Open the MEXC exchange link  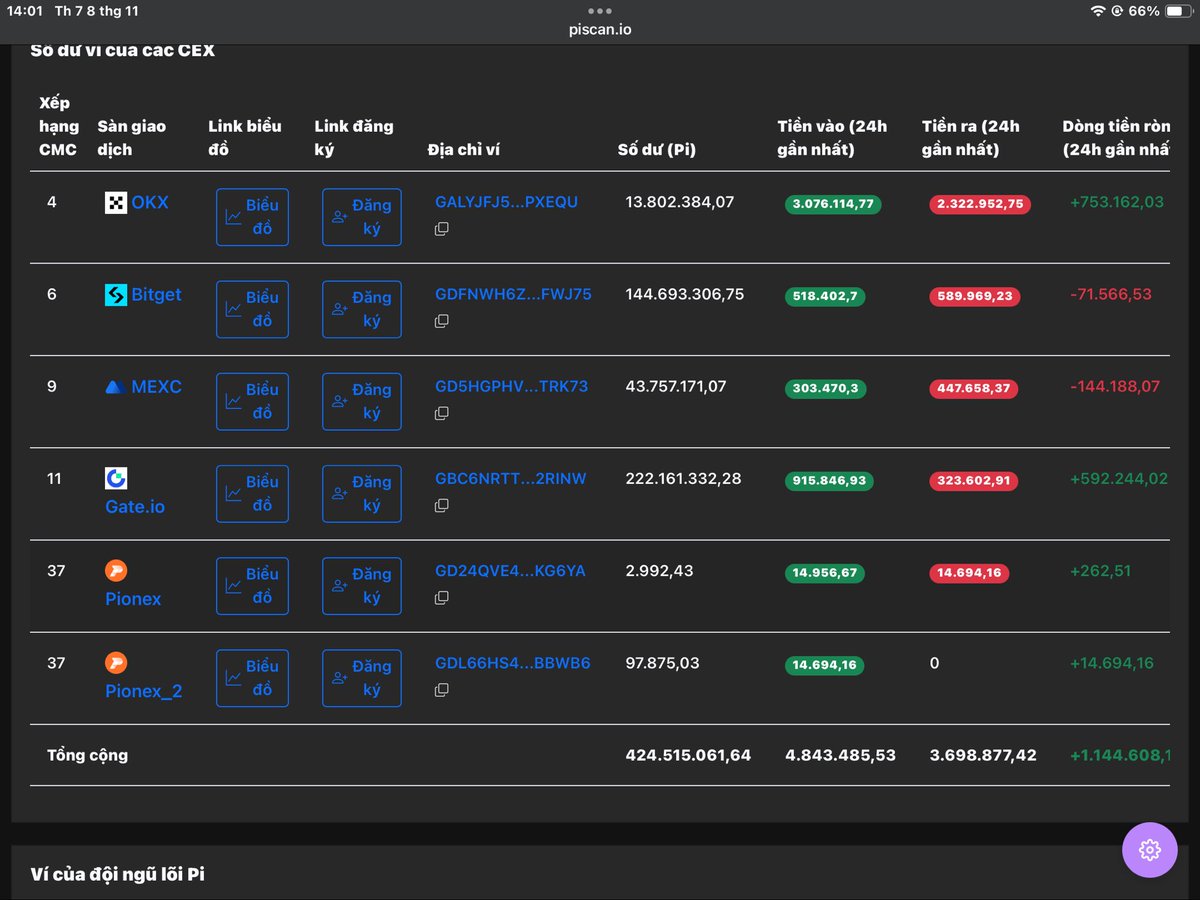tap(157, 387)
